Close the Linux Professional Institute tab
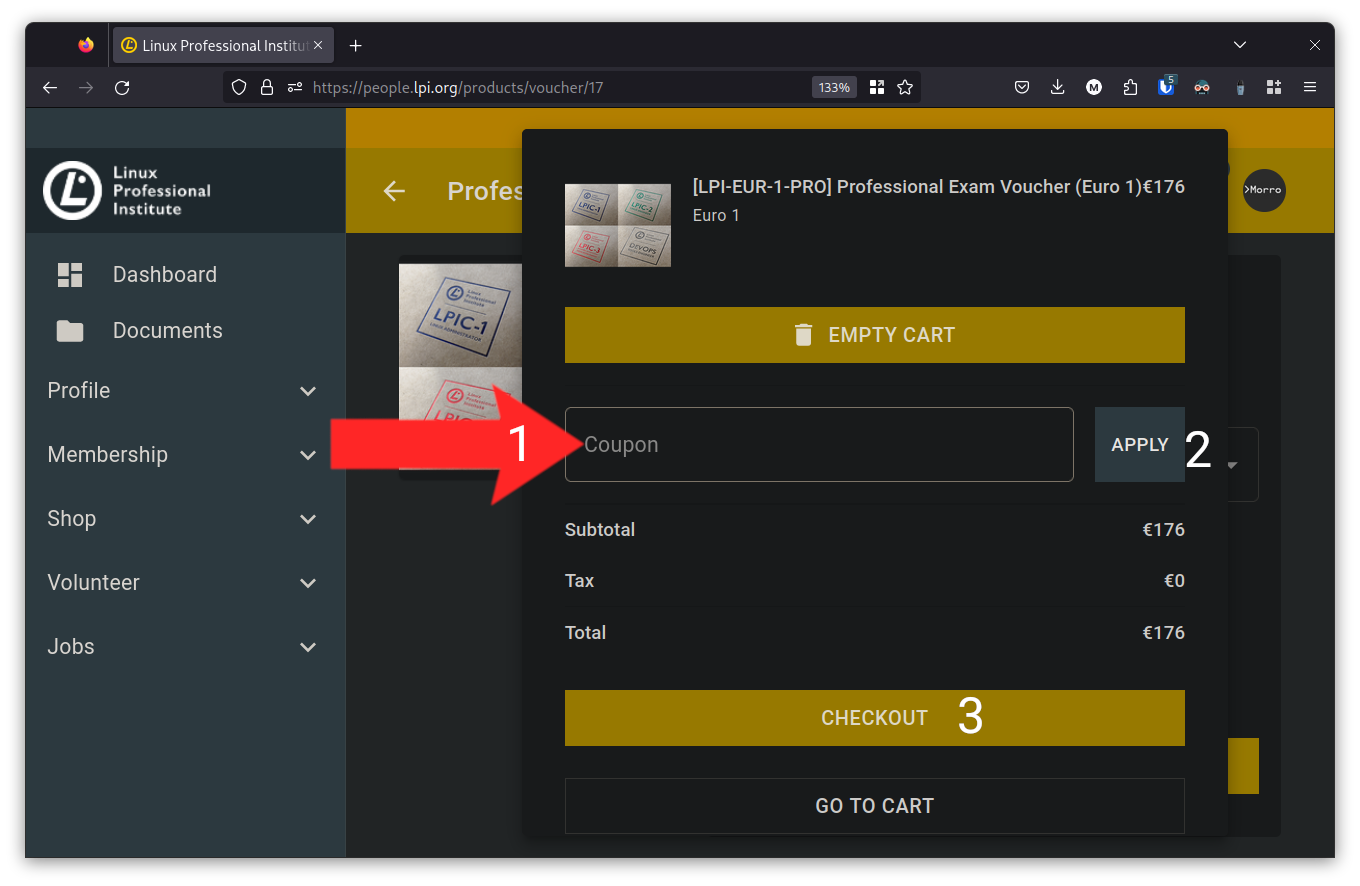The width and height of the screenshot is (1360, 886). click(x=319, y=45)
